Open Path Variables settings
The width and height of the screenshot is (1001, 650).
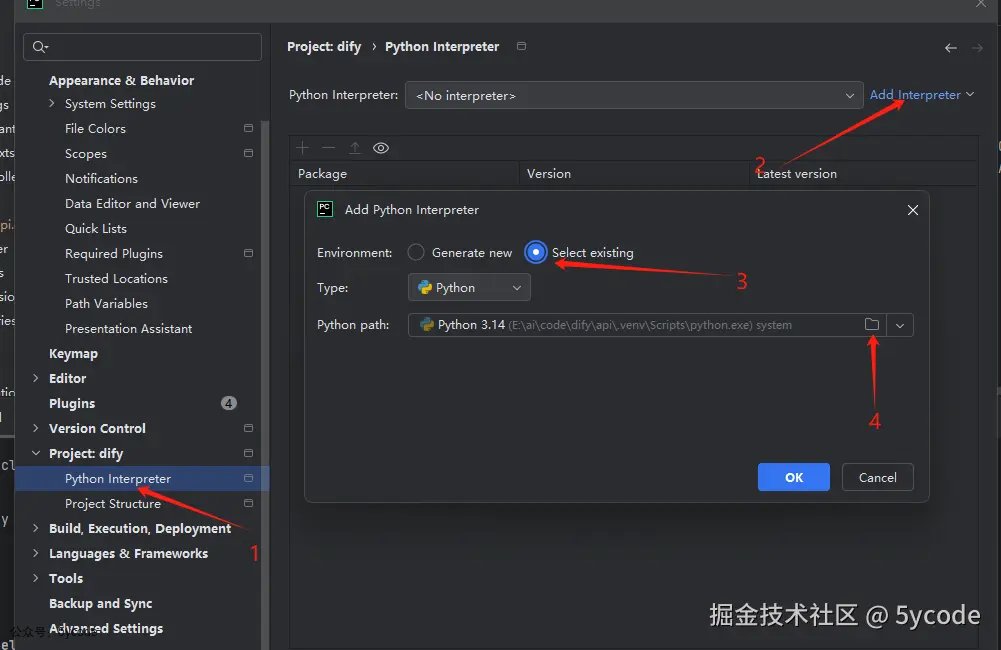point(106,303)
